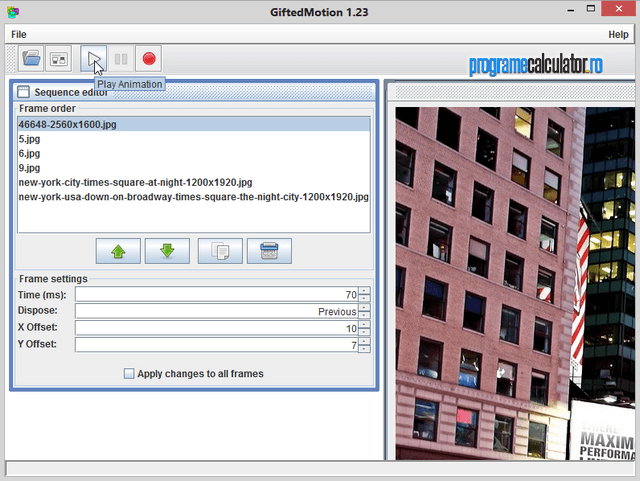
Task: Open the File menu
Action: point(19,35)
